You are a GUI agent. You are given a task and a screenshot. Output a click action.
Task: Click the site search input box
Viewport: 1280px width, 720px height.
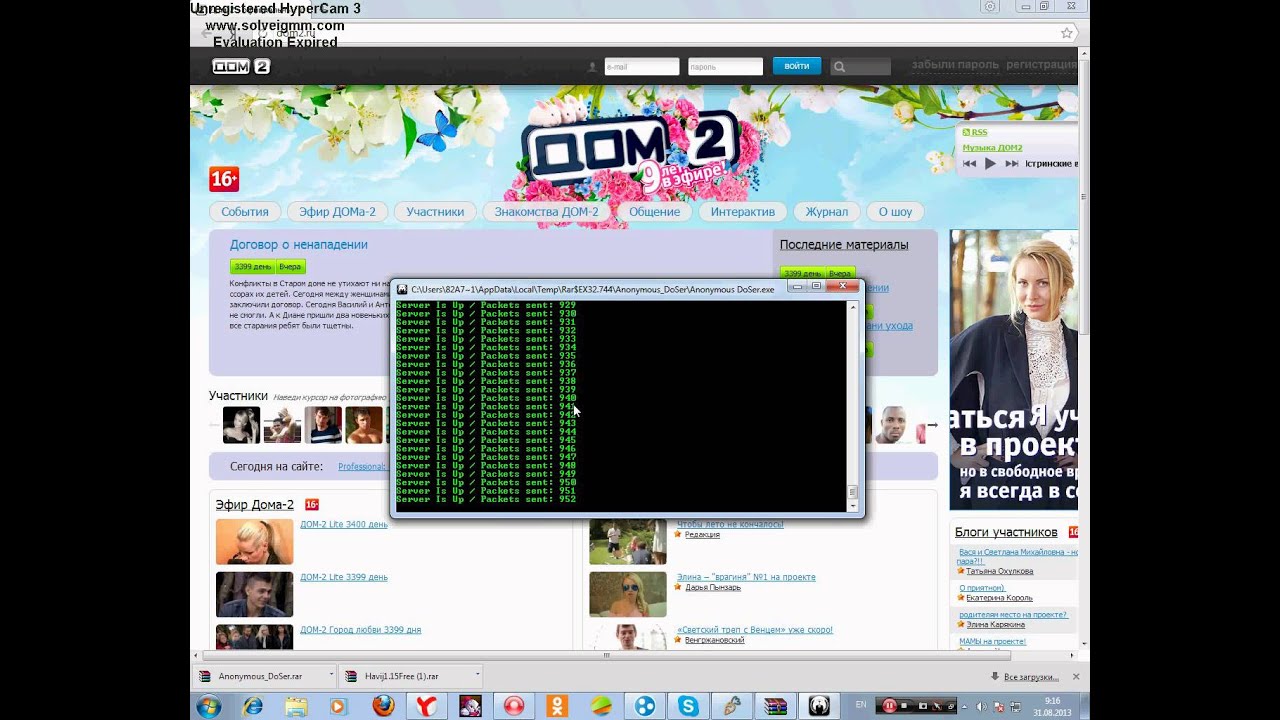(x=861, y=67)
